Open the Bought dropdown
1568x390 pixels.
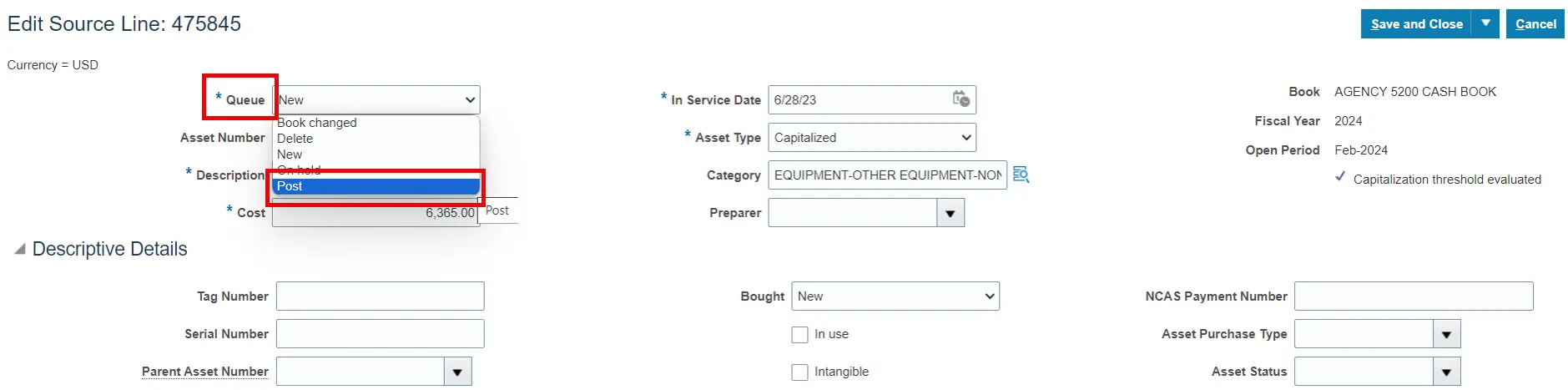pos(895,296)
